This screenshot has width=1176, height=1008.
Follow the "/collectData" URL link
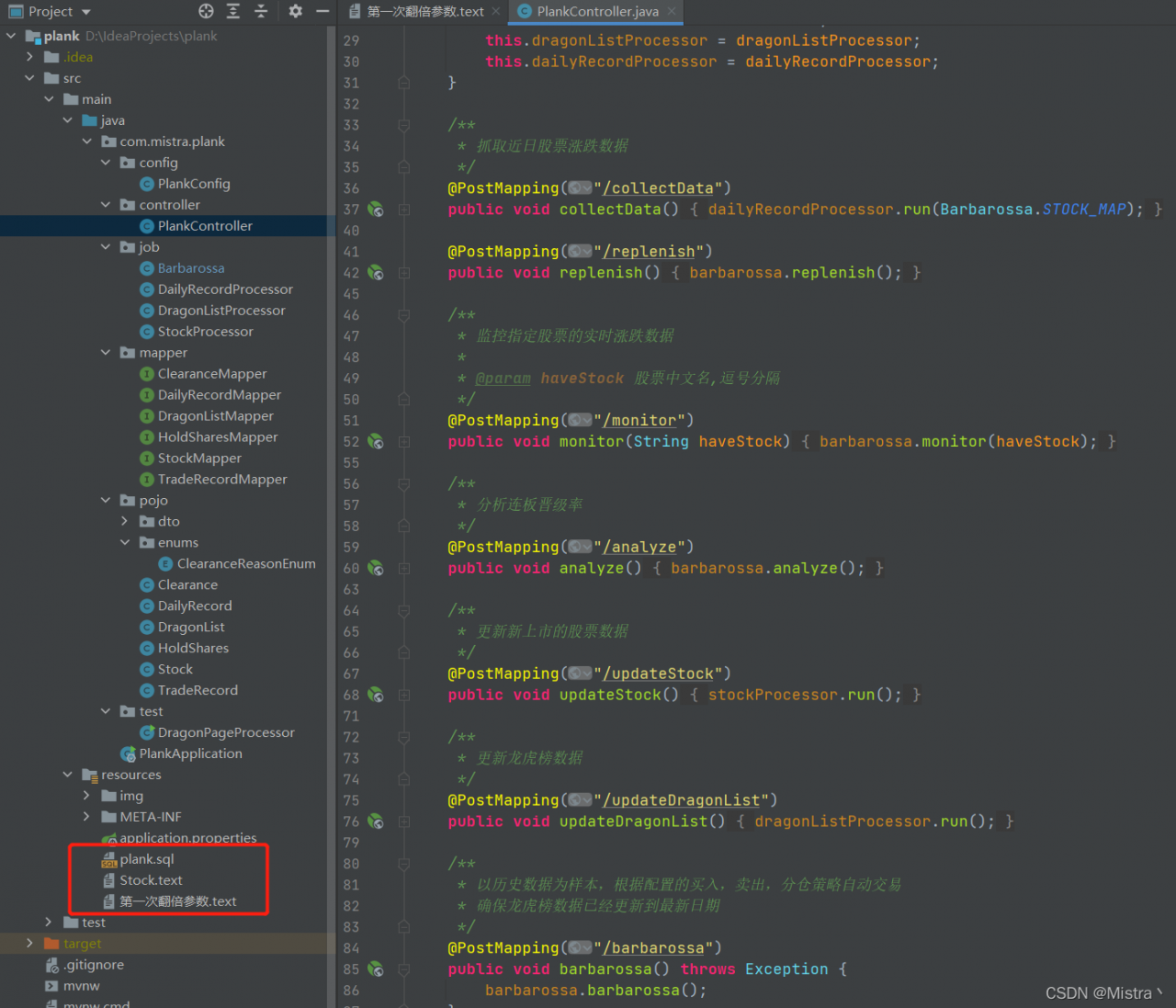click(x=658, y=188)
